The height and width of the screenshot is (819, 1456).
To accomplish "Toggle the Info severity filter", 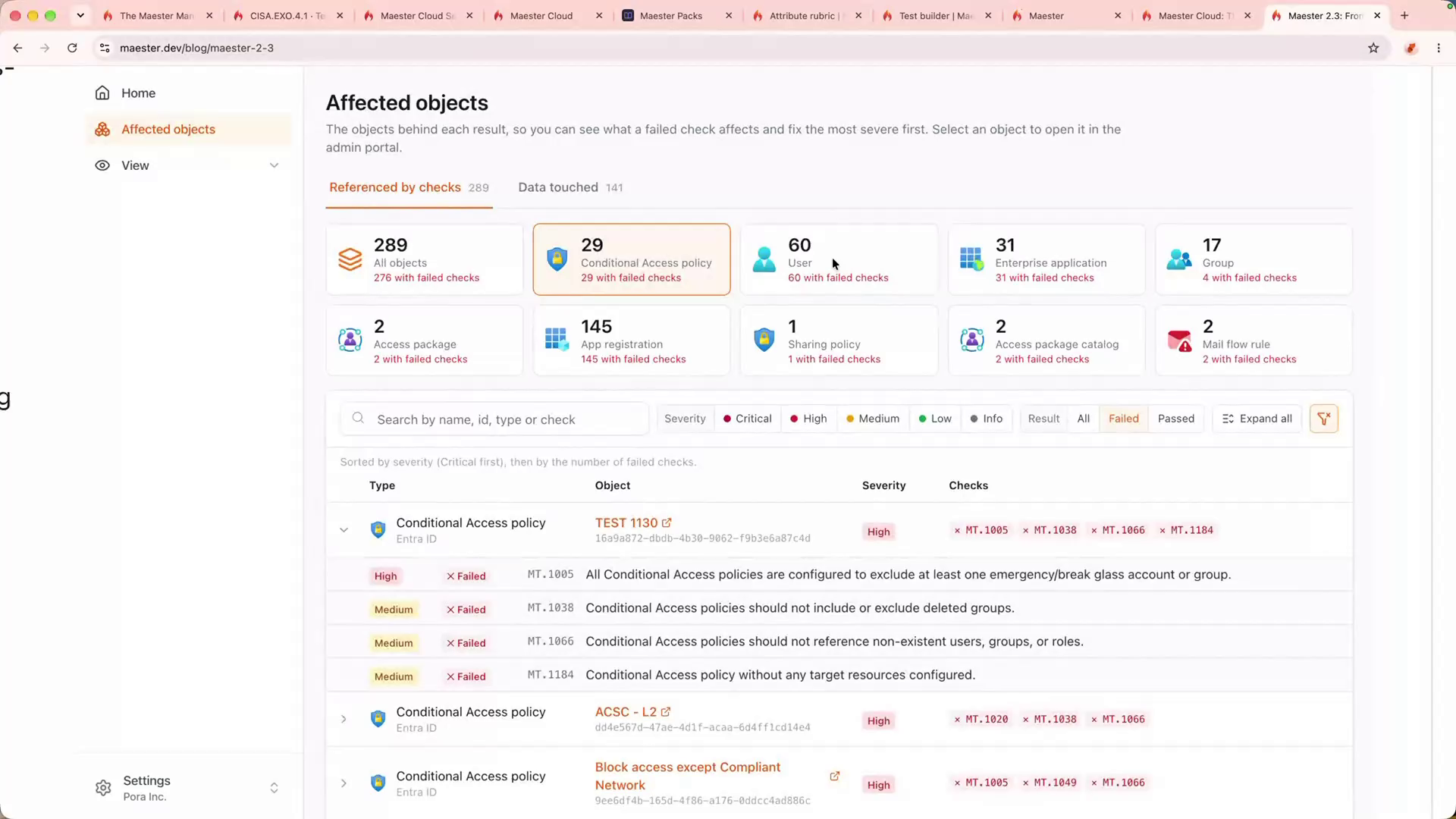I will [986, 419].
